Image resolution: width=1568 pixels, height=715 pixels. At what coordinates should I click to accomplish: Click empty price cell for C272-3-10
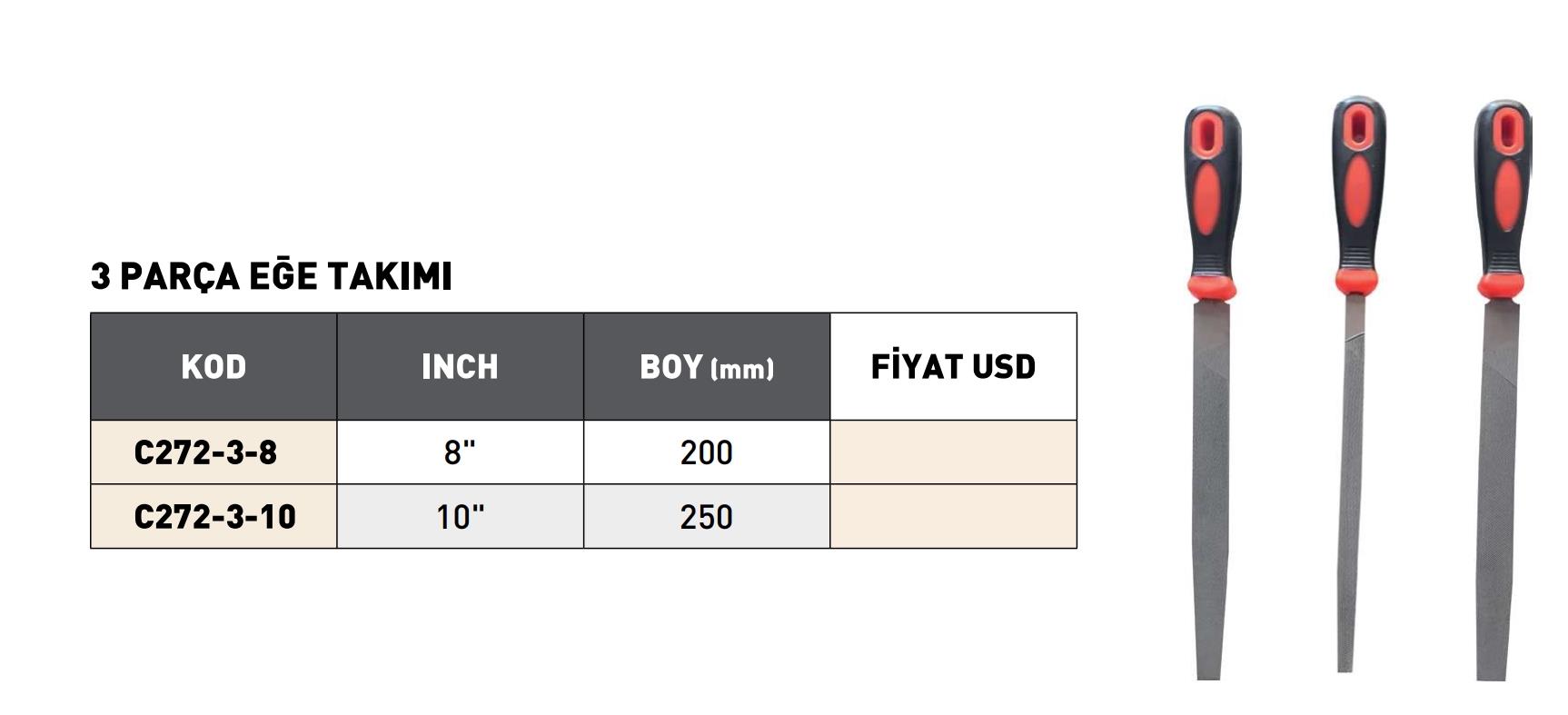(953, 517)
